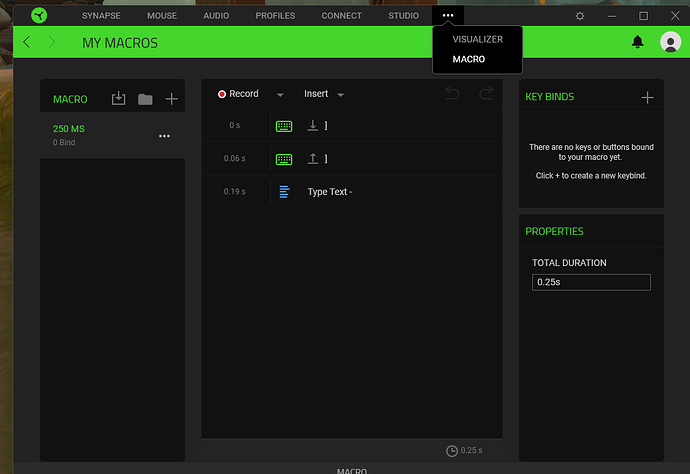Image resolution: width=690 pixels, height=474 pixels.
Task: Open the macro folder icon
Action: click(145, 99)
